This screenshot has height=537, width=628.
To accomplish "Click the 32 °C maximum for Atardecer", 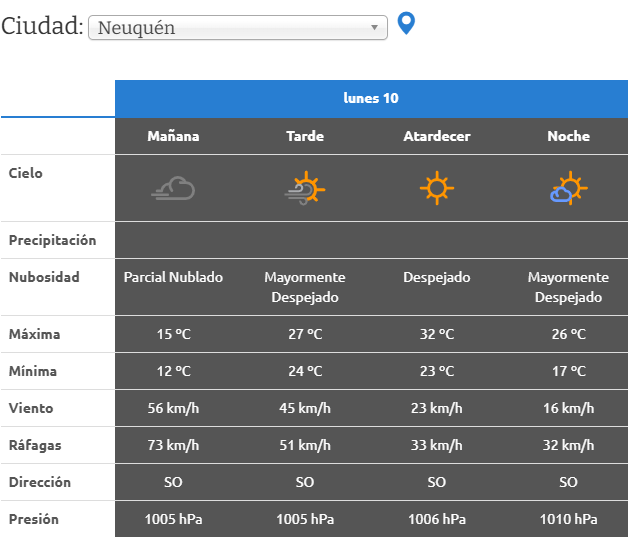I will click(x=437, y=334).
